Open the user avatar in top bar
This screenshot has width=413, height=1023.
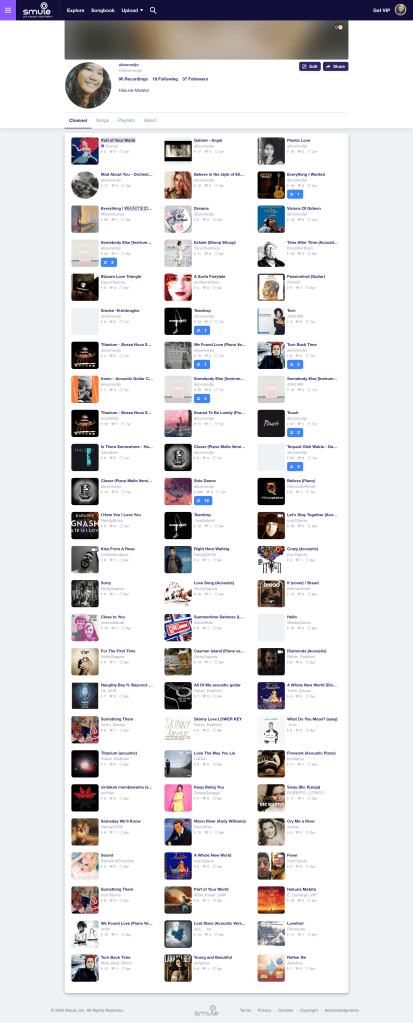tap(401, 10)
